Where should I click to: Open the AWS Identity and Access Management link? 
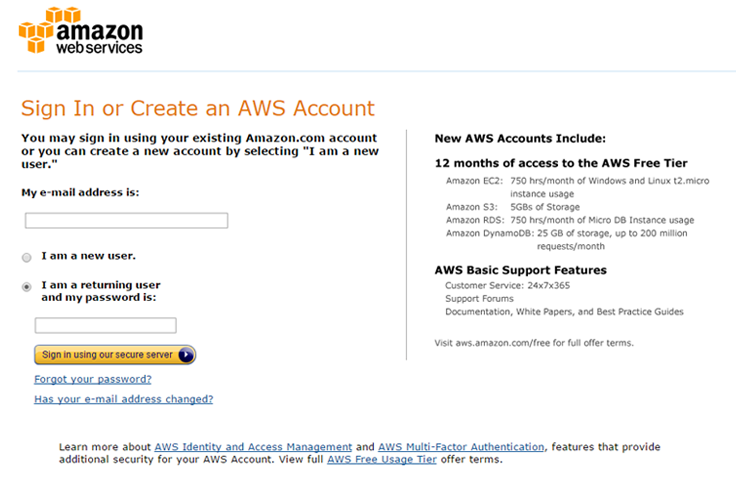pyautogui.click(x=253, y=447)
